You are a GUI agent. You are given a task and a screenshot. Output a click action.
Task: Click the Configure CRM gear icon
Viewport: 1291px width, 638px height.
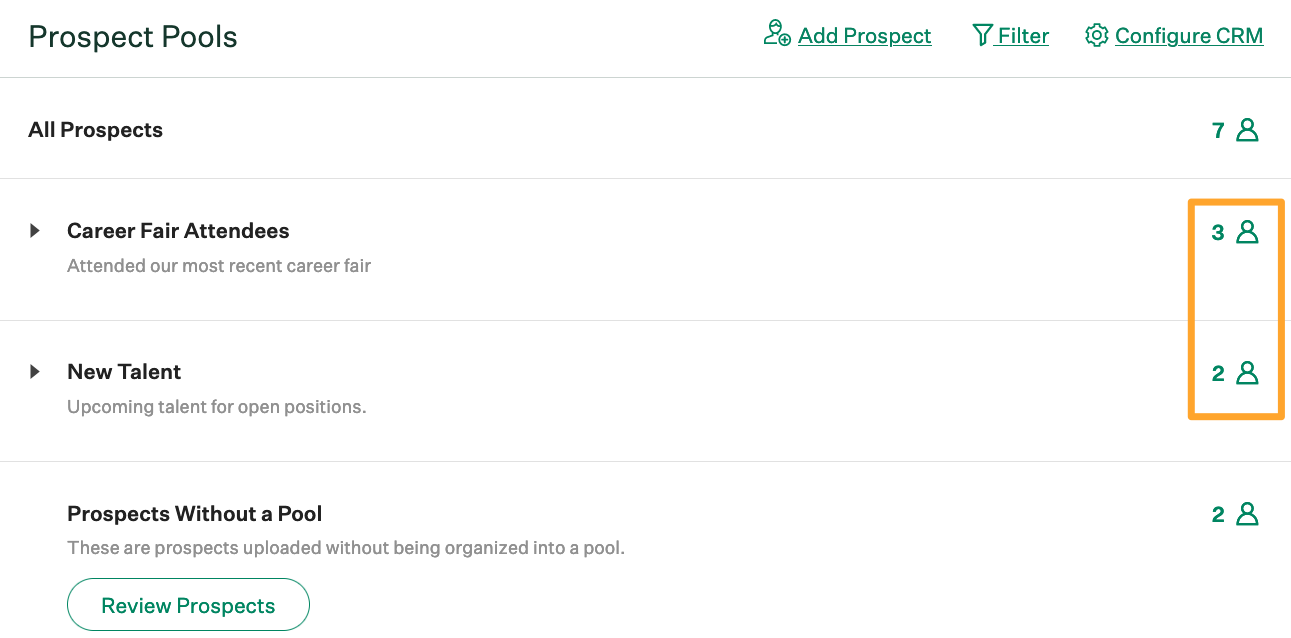1096,34
